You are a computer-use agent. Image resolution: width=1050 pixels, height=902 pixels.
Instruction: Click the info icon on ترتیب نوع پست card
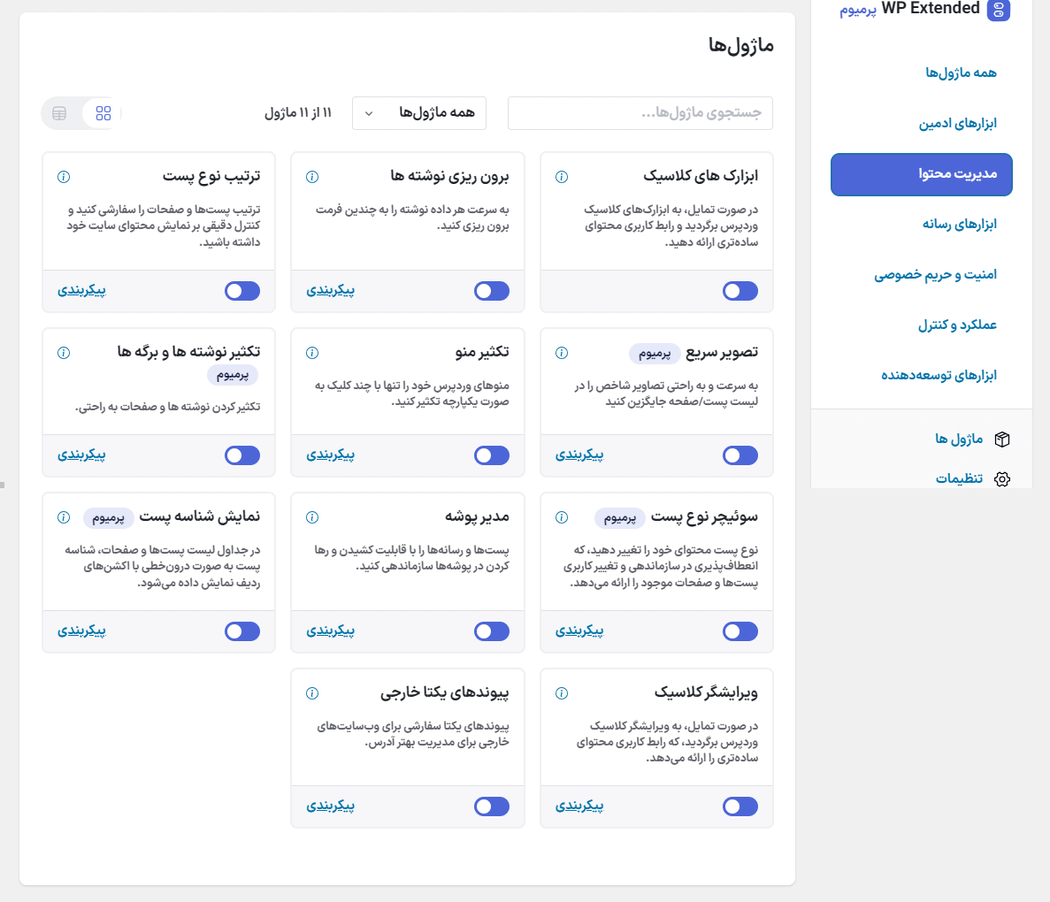tap(63, 176)
